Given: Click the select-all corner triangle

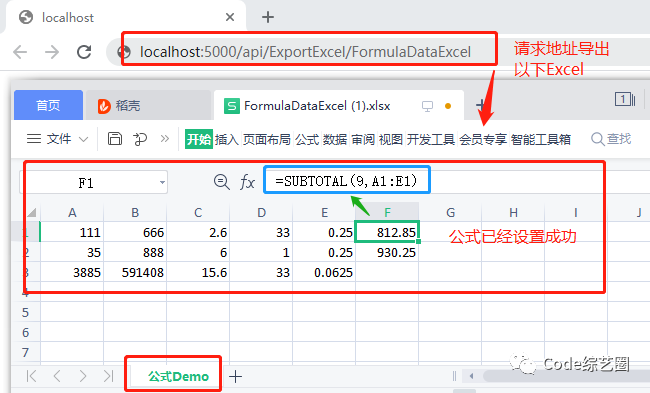Looking at the screenshot, I should pos(32,213).
